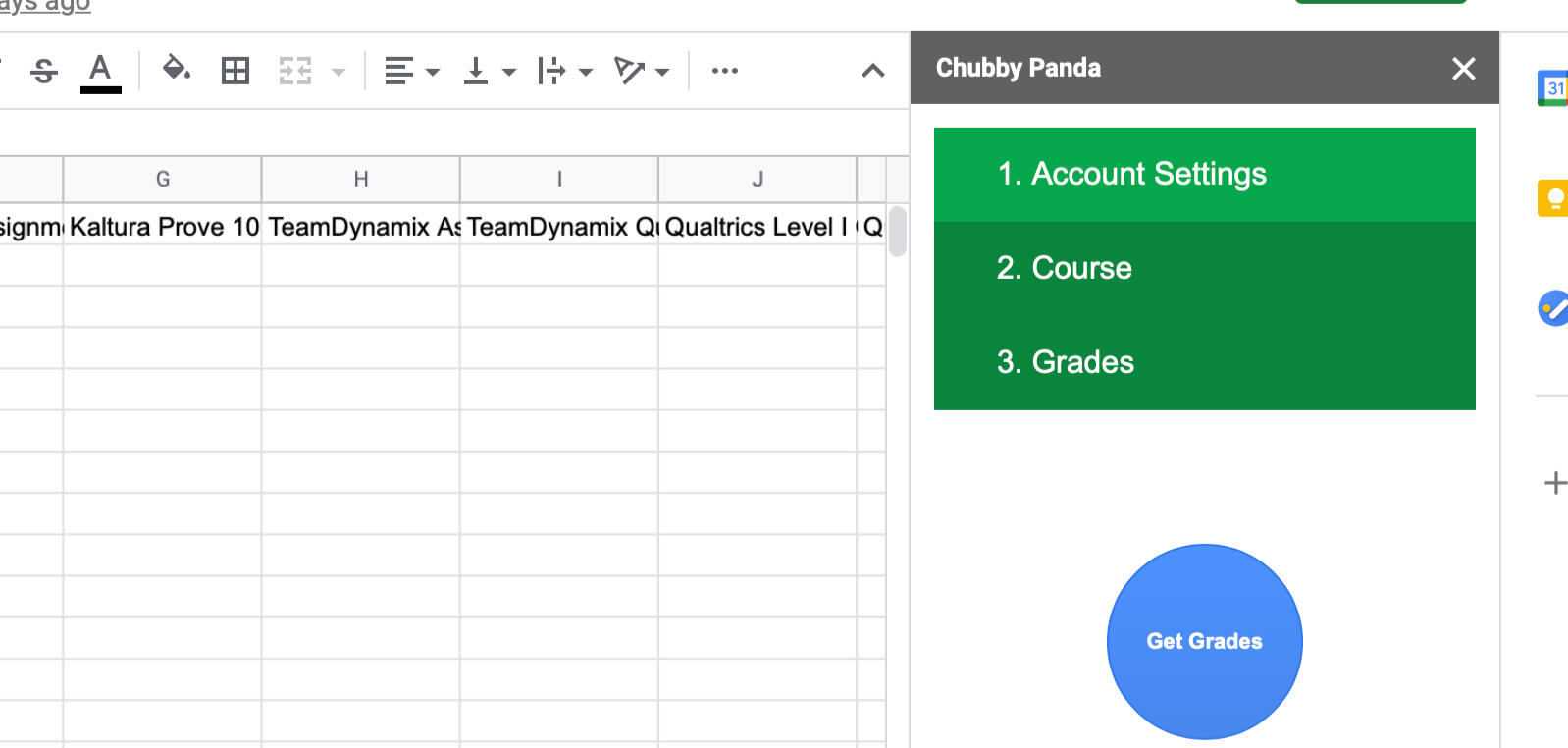1568x748 pixels.
Task: Collapse the header with the up chevron
Action: [x=872, y=71]
